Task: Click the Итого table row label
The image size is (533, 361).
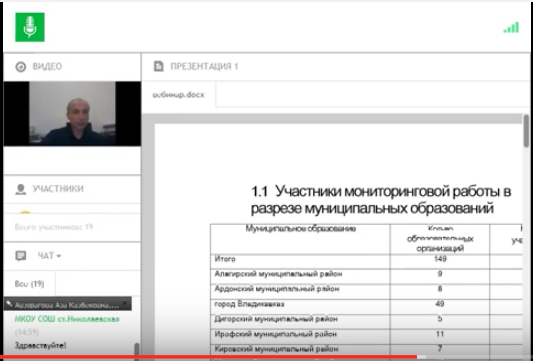Action: (225, 259)
